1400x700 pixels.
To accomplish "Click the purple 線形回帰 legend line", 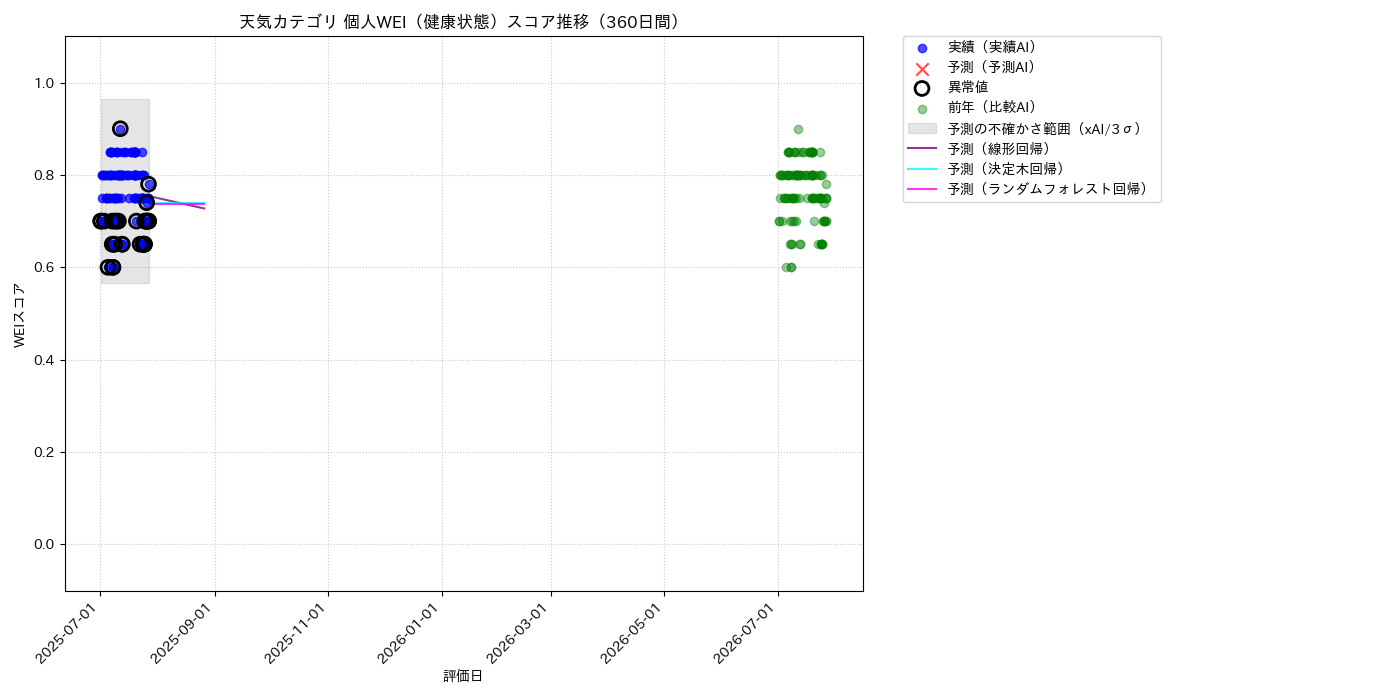I will point(922,149).
